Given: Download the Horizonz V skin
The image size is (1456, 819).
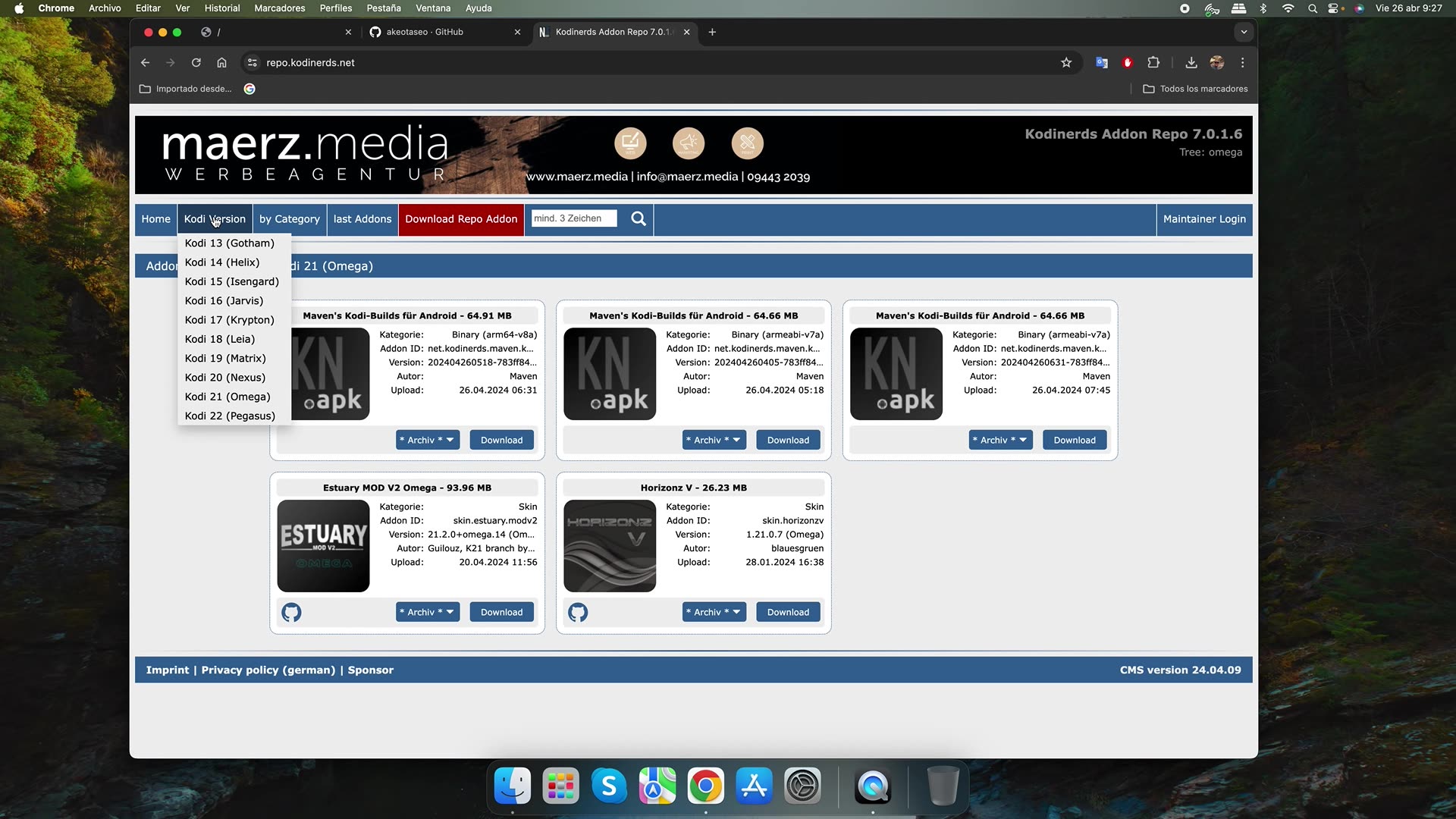Looking at the screenshot, I should 788,612.
